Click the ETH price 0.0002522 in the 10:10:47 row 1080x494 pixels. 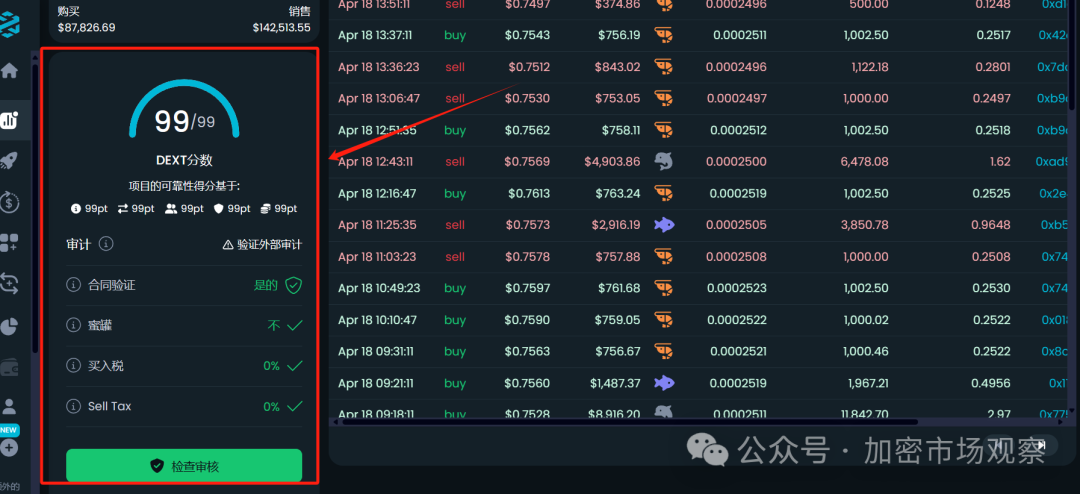coord(737,320)
